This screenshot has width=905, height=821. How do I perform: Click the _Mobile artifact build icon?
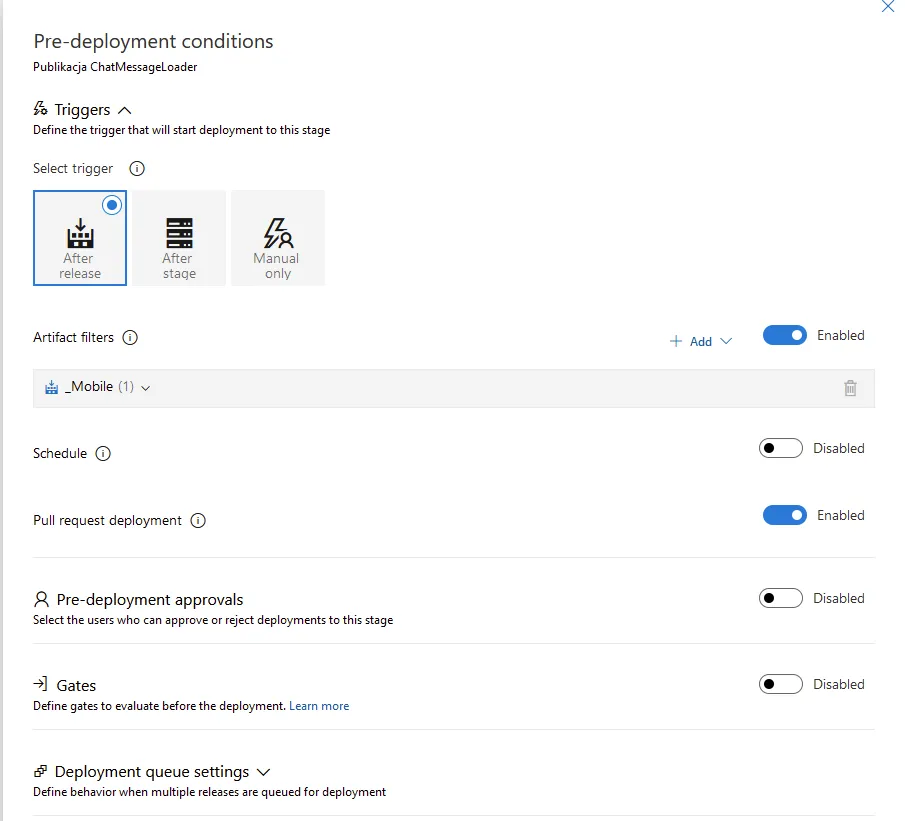(52, 388)
